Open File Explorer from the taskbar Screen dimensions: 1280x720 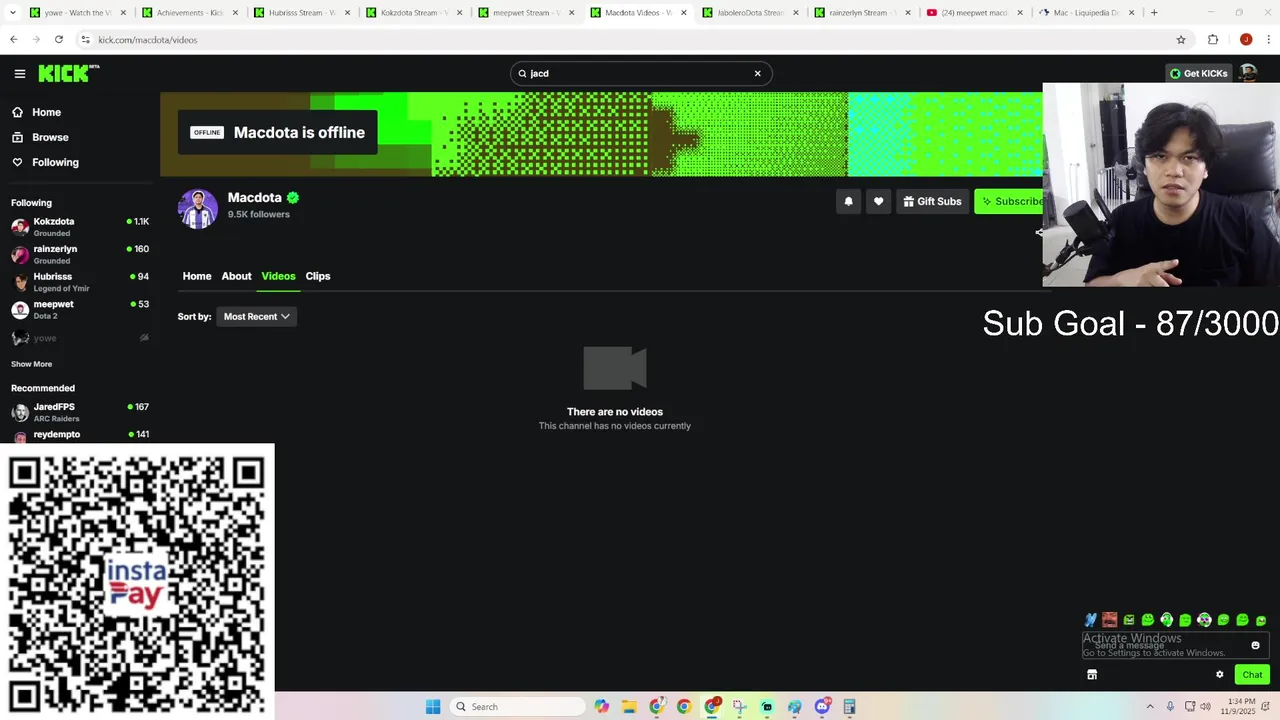click(x=629, y=707)
